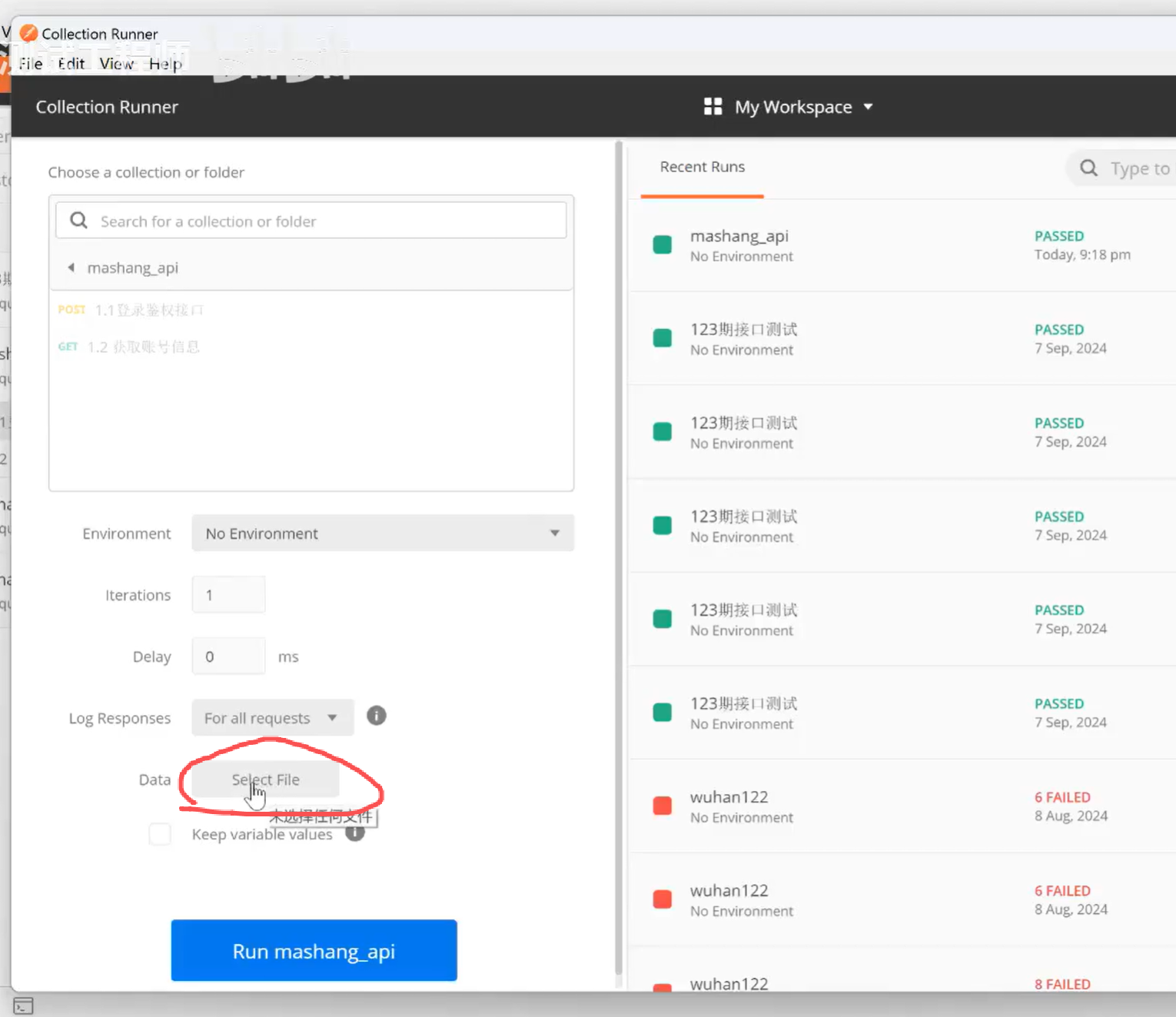
Task: Click the Log Responses info icon
Action: tap(376, 716)
